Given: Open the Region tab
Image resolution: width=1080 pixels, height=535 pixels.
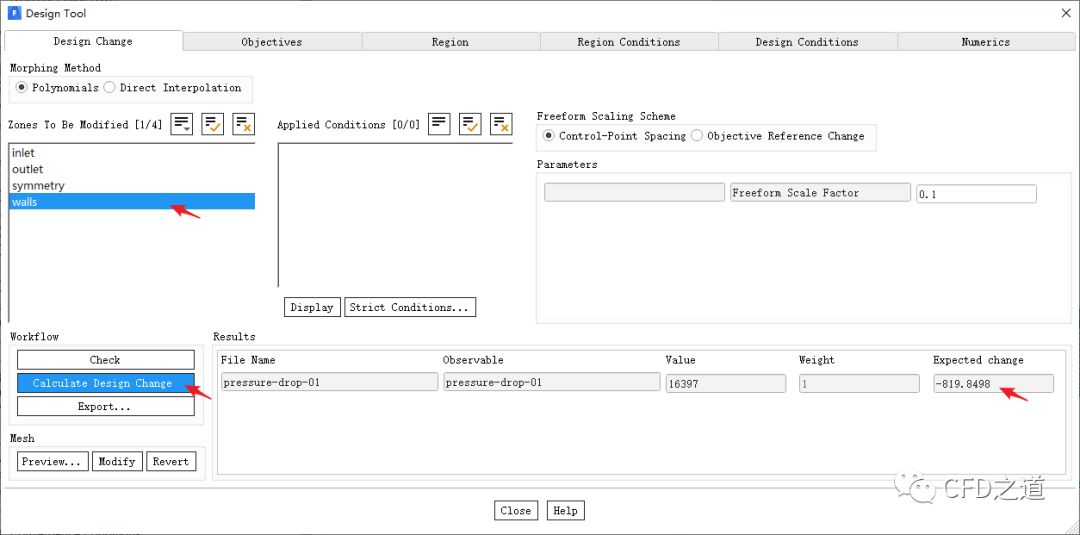Looking at the screenshot, I should tap(450, 42).
